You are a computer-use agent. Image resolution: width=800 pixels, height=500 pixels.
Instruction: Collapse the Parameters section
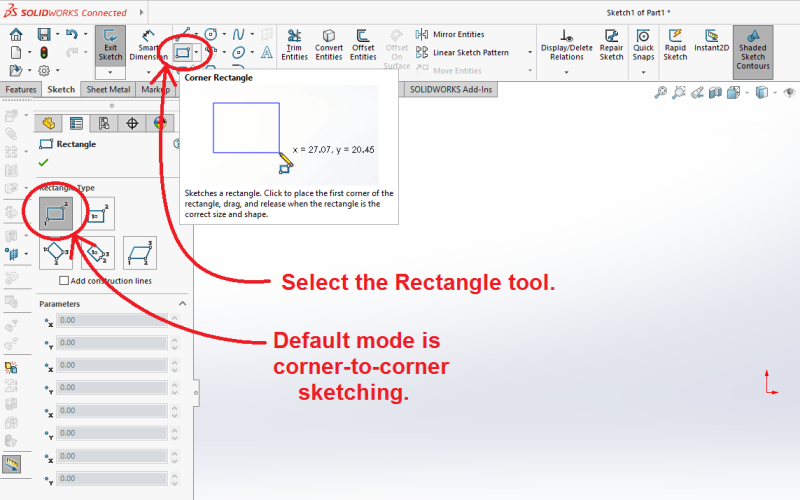tap(182, 304)
